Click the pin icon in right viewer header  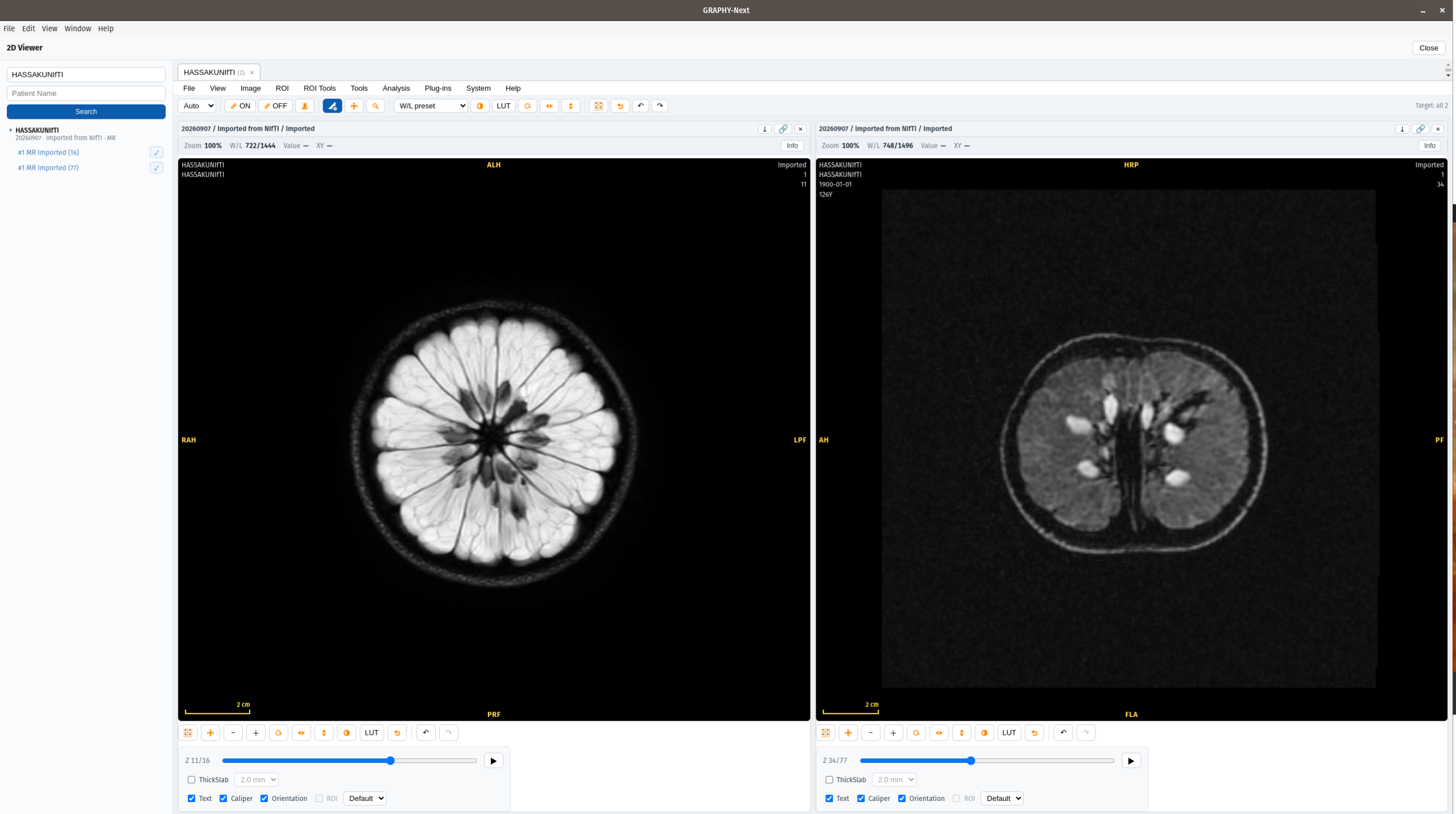coord(1402,129)
